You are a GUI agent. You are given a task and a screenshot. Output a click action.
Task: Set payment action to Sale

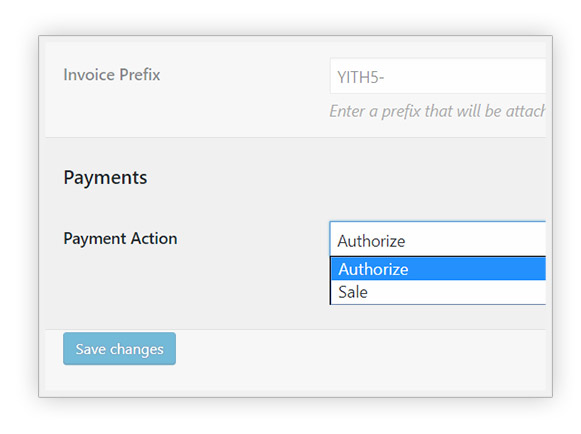click(438, 292)
